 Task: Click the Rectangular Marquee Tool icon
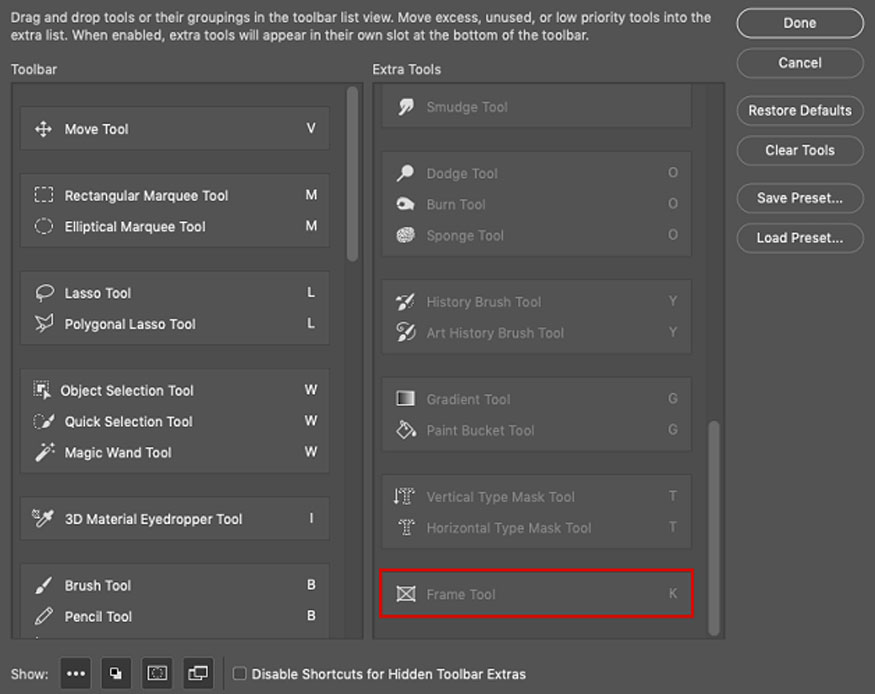43,196
